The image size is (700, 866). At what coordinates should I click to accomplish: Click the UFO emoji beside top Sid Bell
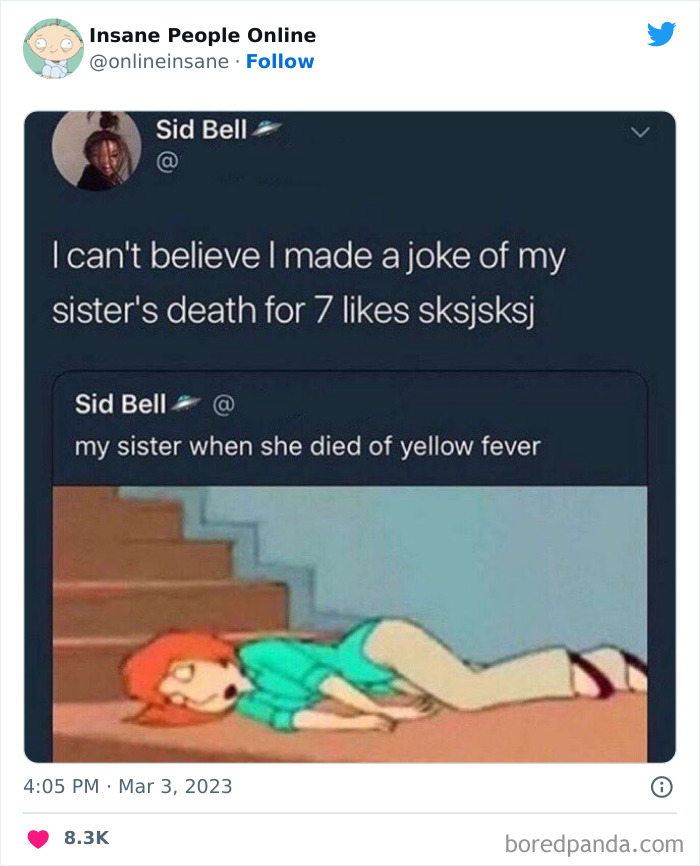pos(267,129)
